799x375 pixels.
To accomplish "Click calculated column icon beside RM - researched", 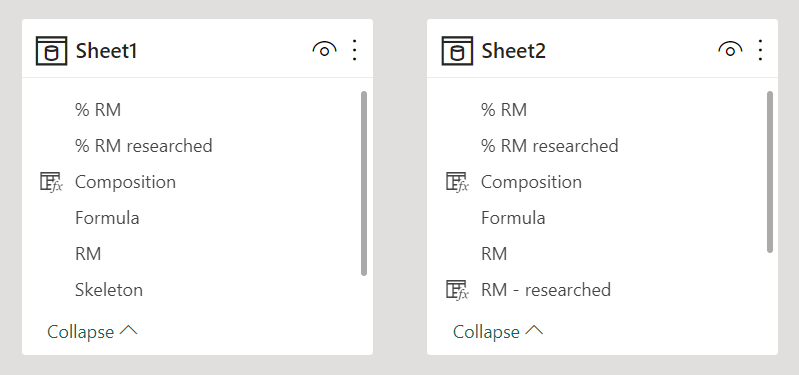I will pos(457,290).
